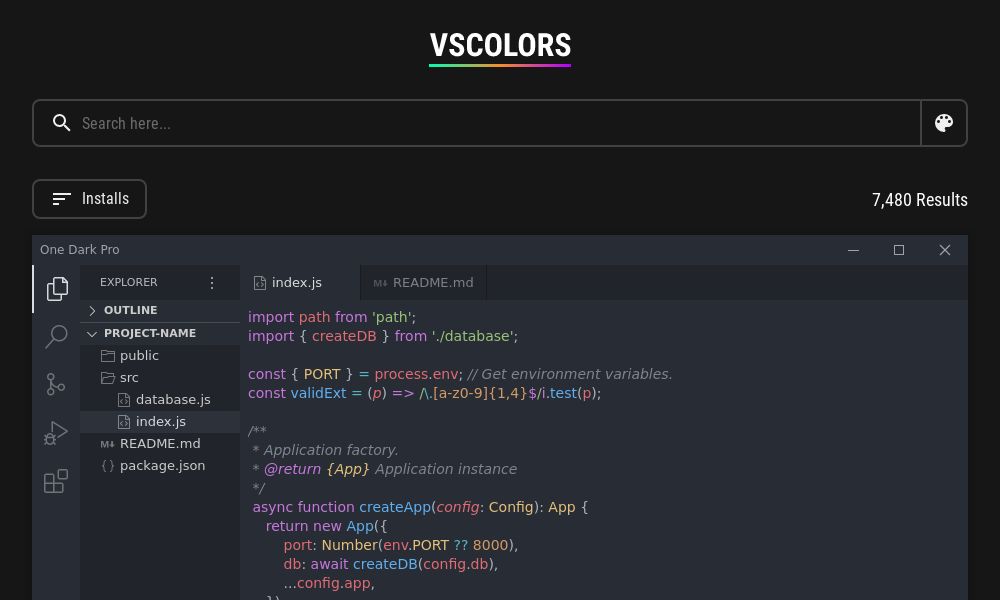Click the magnifier search icon
Viewport: 1000px width, 600px height.
pos(61,122)
